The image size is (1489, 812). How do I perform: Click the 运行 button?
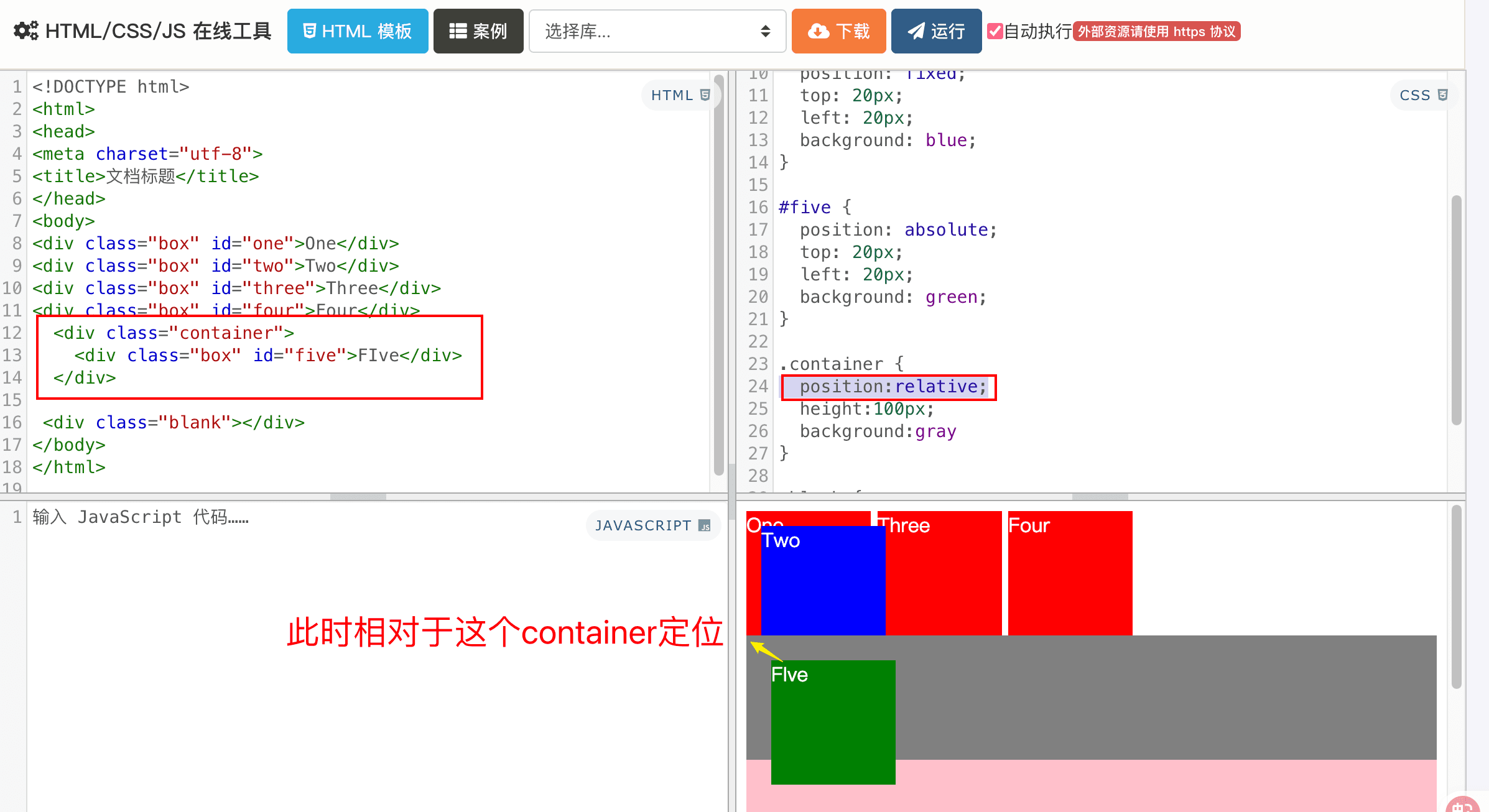tap(936, 31)
